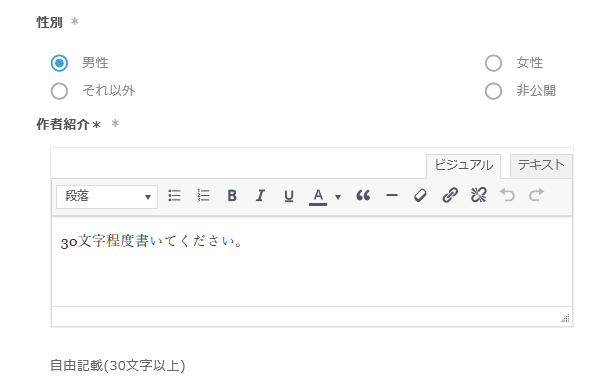Toggle bold formatting
The height and width of the screenshot is (387, 607).
tap(232, 196)
